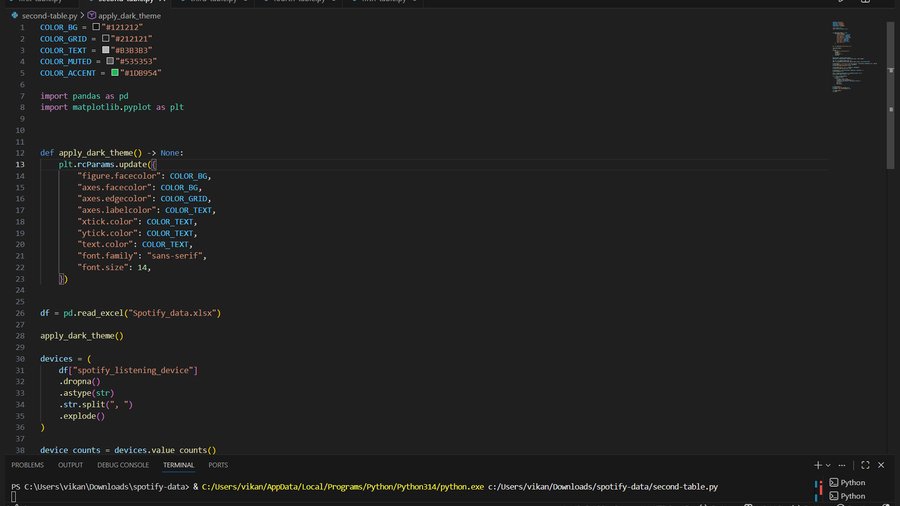Image resolution: width=900 pixels, height=506 pixels.
Task: Switch to the Ports panel tab
Action: [218, 465]
